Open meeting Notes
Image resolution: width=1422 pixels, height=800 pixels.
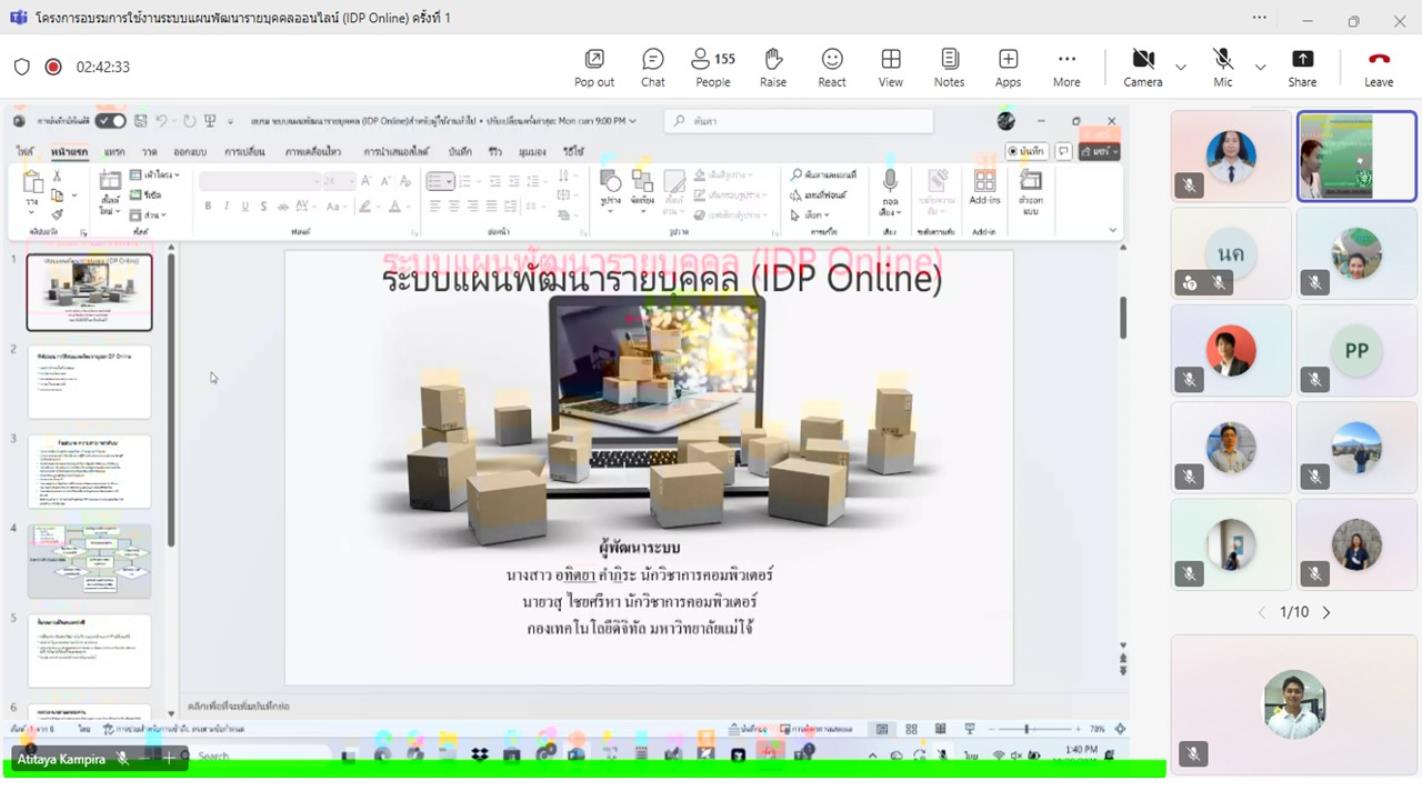pos(949,67)
